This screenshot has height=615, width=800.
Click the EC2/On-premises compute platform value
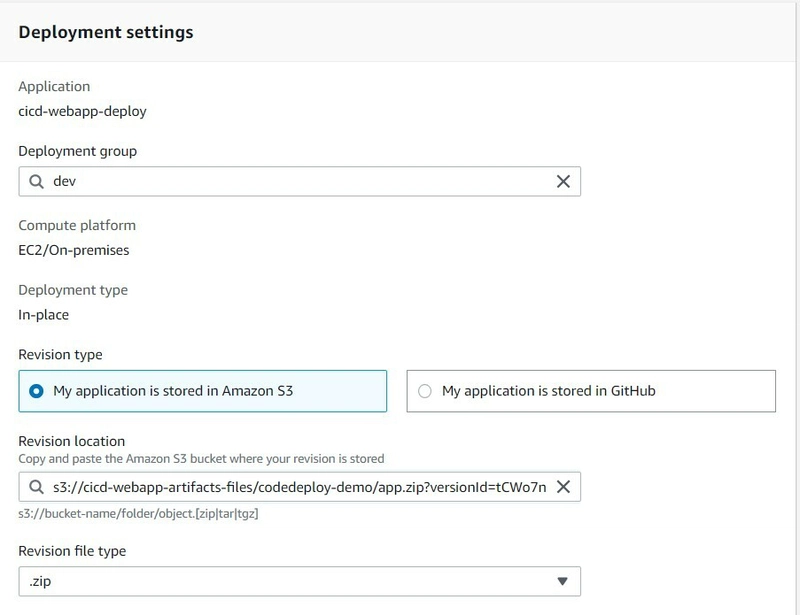[x=73, y=251]
